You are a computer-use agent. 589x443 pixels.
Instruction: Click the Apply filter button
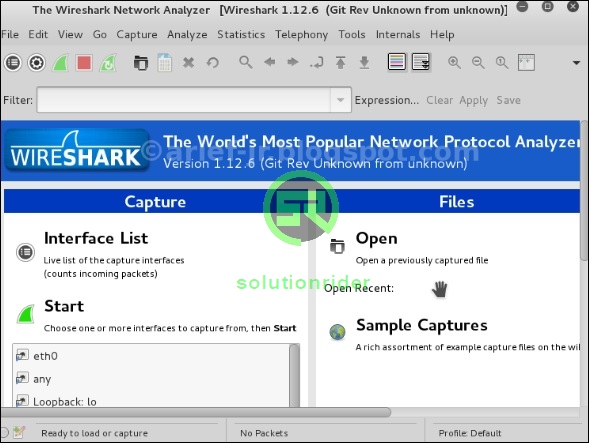[x=473, y=100]
